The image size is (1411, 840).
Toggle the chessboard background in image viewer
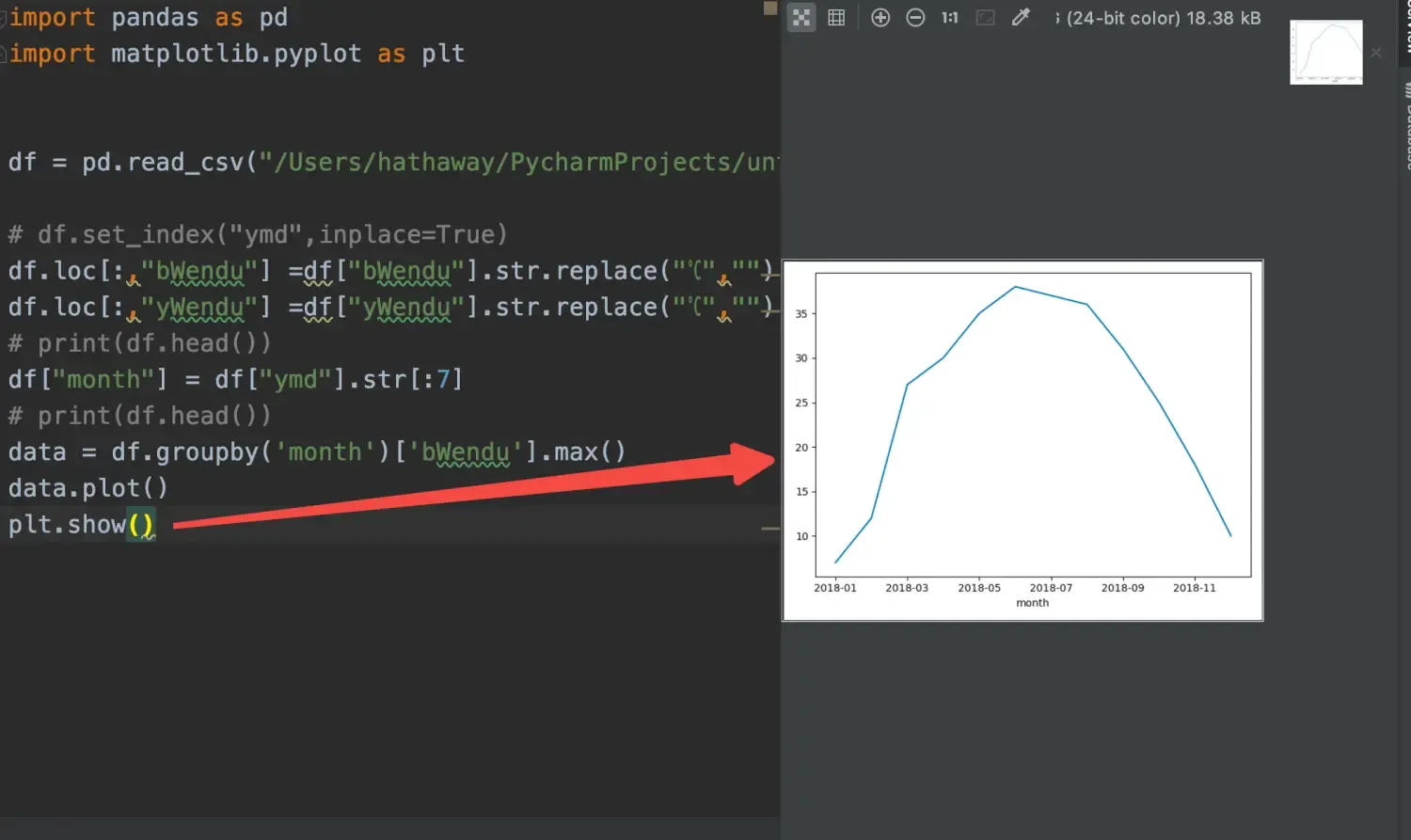click(x=801, y=18)
